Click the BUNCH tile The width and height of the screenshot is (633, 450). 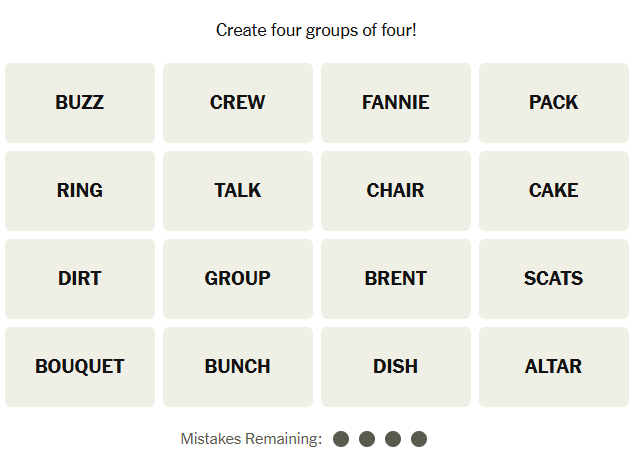238,367
